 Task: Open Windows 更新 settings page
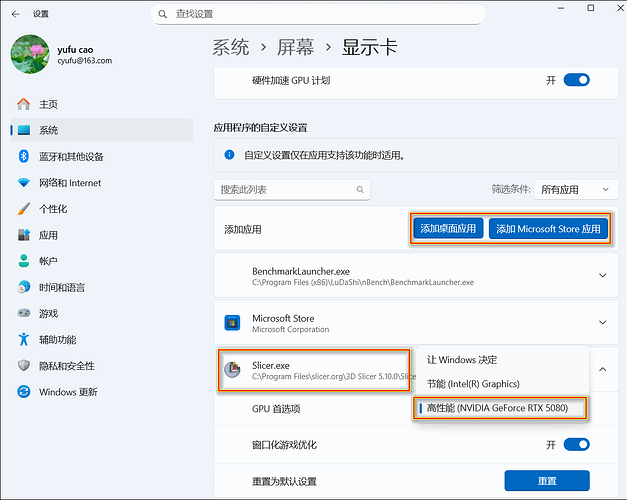(x=102, y=391)
